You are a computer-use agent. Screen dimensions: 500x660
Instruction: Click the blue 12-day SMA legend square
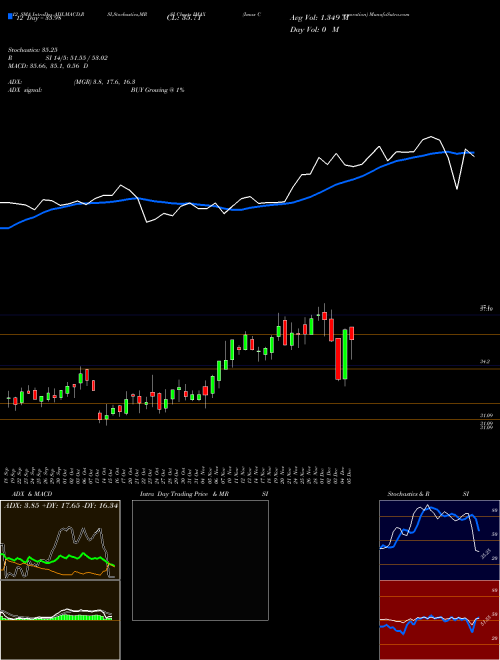point(10,16)
